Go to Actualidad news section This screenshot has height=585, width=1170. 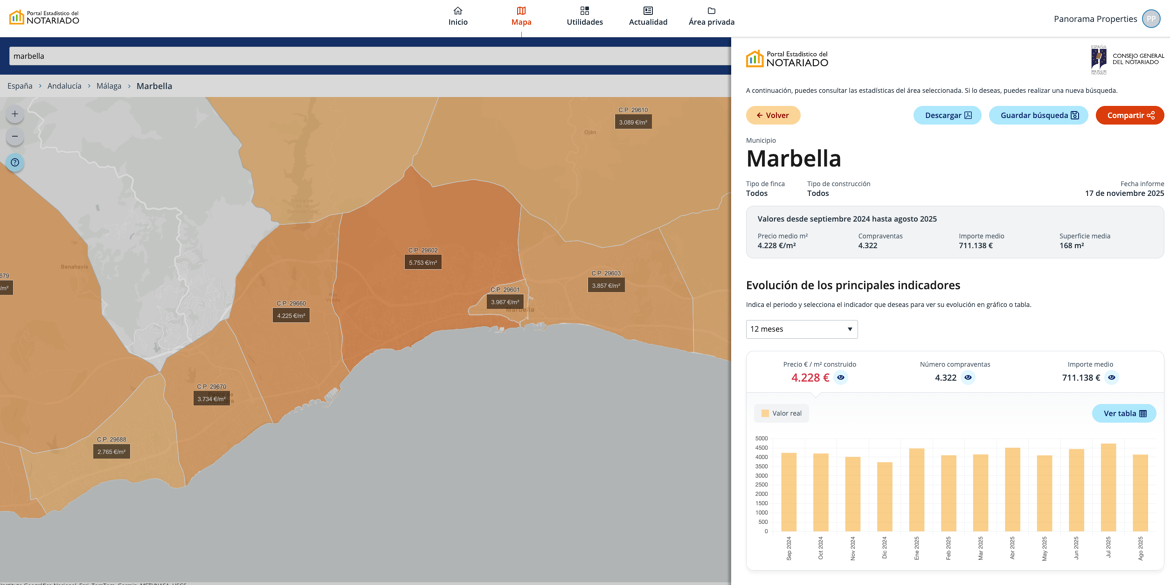click(x=648, y=16)
